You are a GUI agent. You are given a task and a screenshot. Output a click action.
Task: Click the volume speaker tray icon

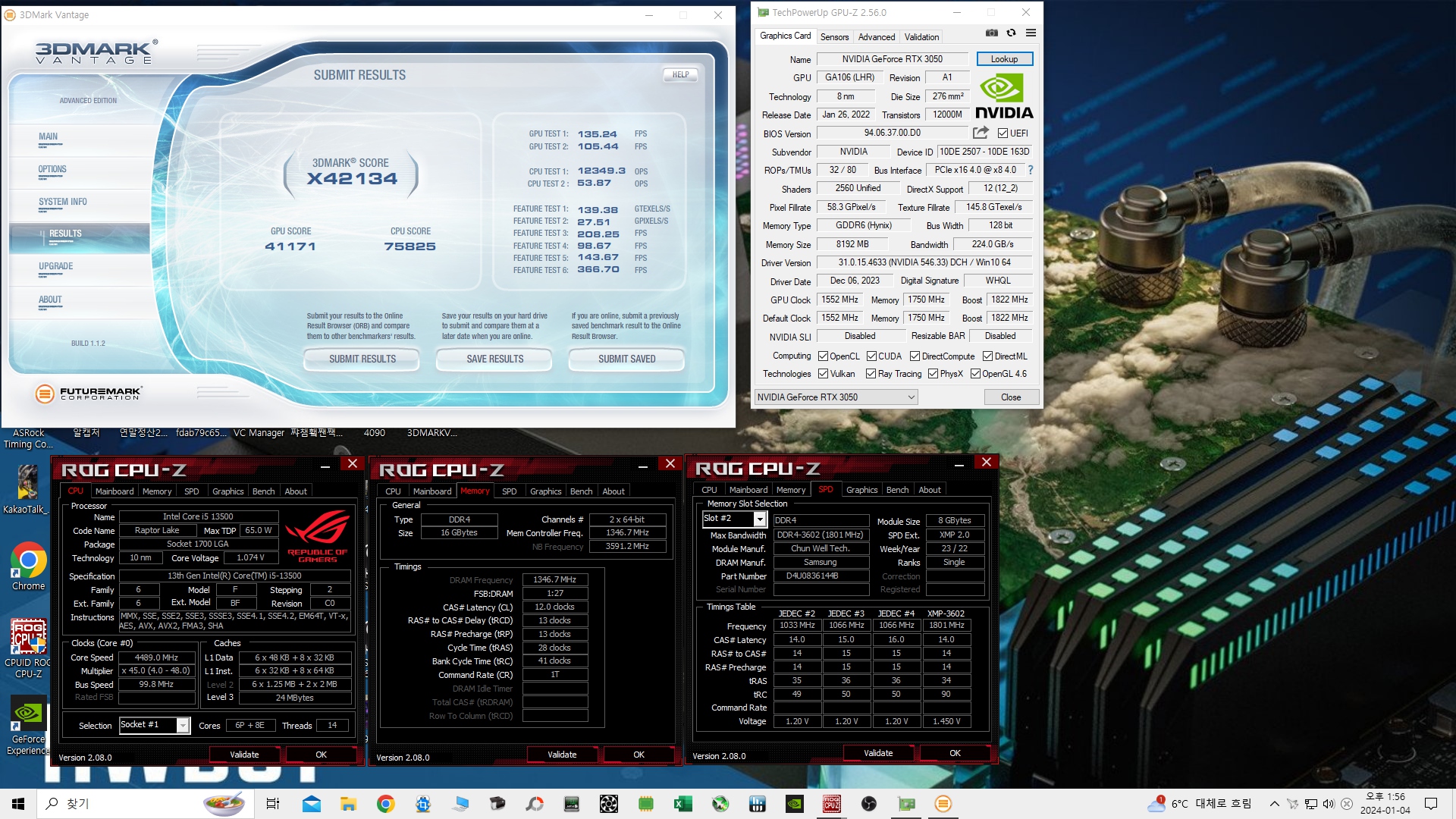[x=1328, y=804]
